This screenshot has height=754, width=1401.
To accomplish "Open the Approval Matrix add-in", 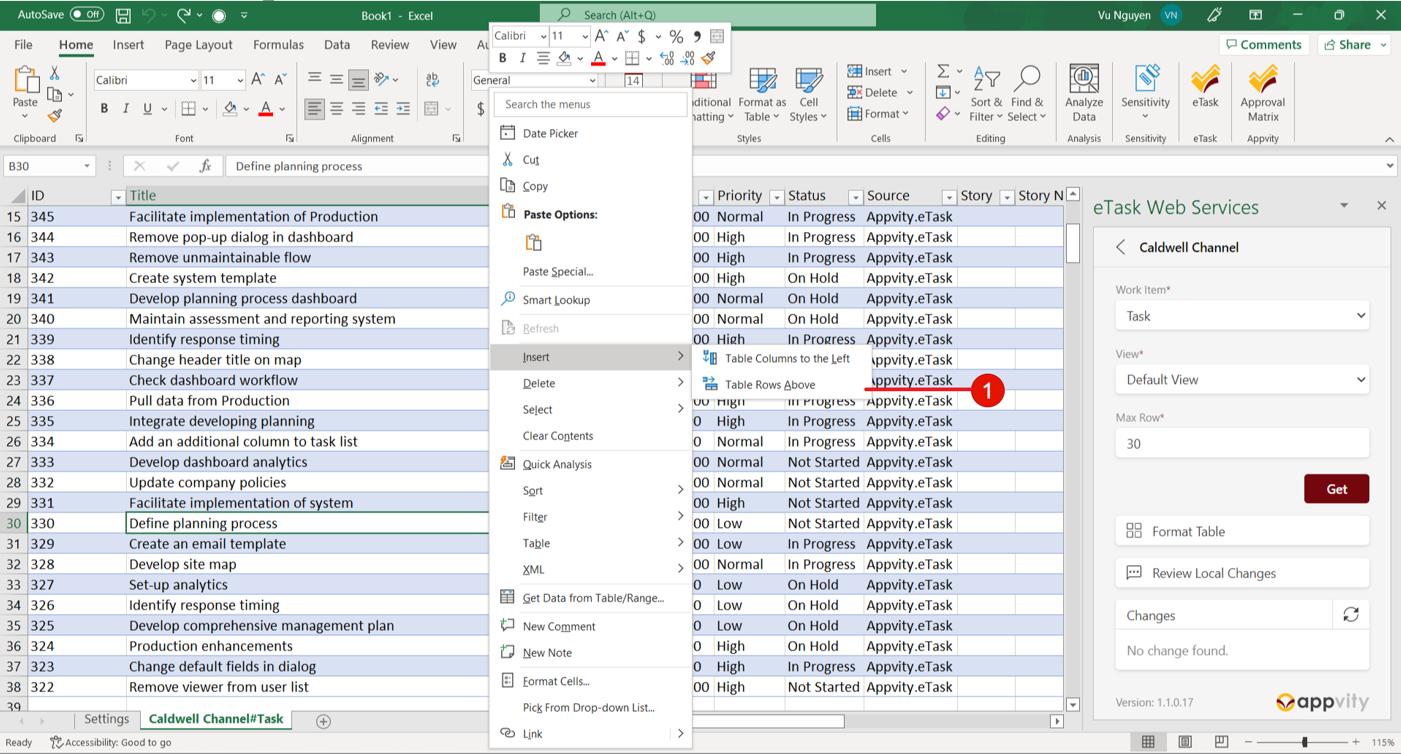I will [x=1262, y=92].
